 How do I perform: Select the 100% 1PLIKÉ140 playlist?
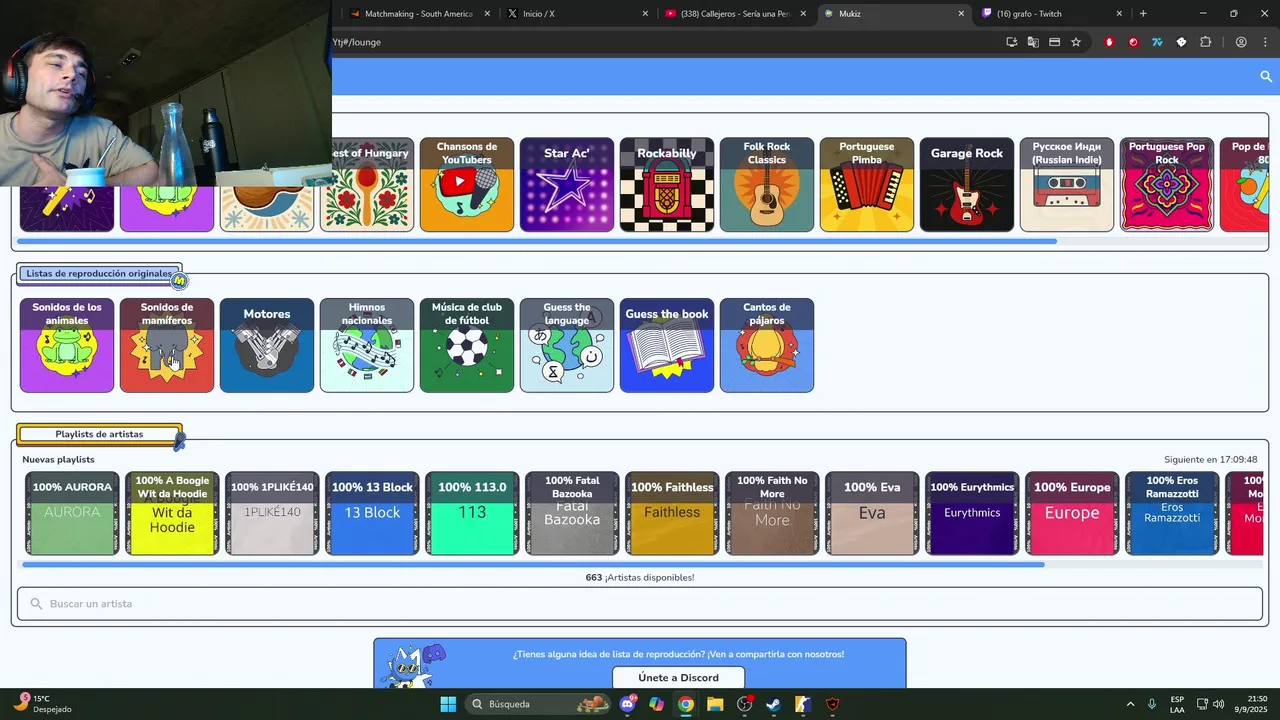click(x=272, y=513)
